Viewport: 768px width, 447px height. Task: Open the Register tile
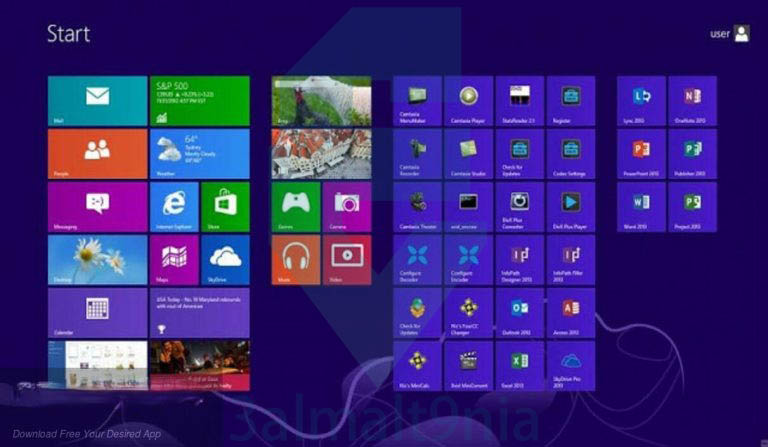tap(571, 101)
